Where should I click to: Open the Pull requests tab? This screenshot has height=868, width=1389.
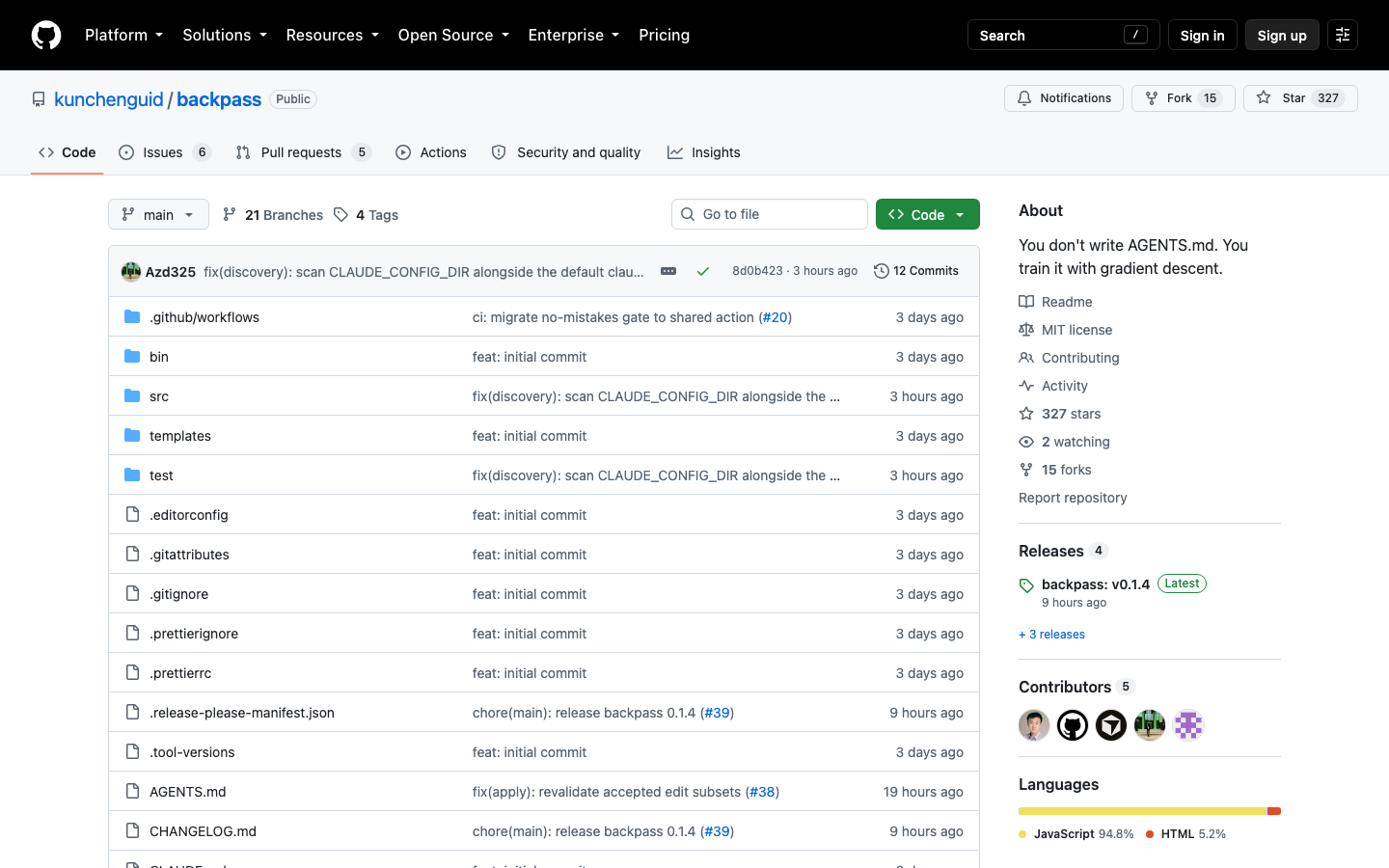click(x=304, y=152)
